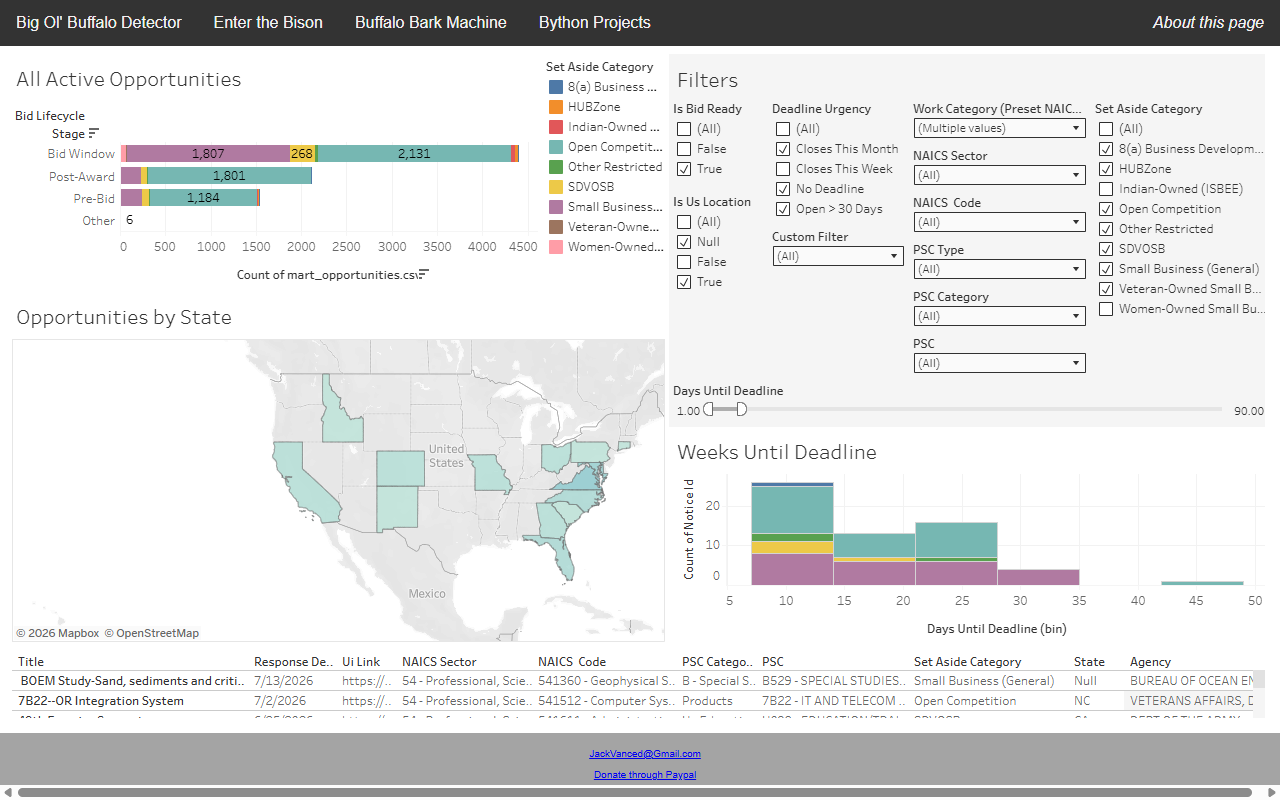Check Indian-Owned (ISBEE) set aside checkbox

[x=1106, y=189]
